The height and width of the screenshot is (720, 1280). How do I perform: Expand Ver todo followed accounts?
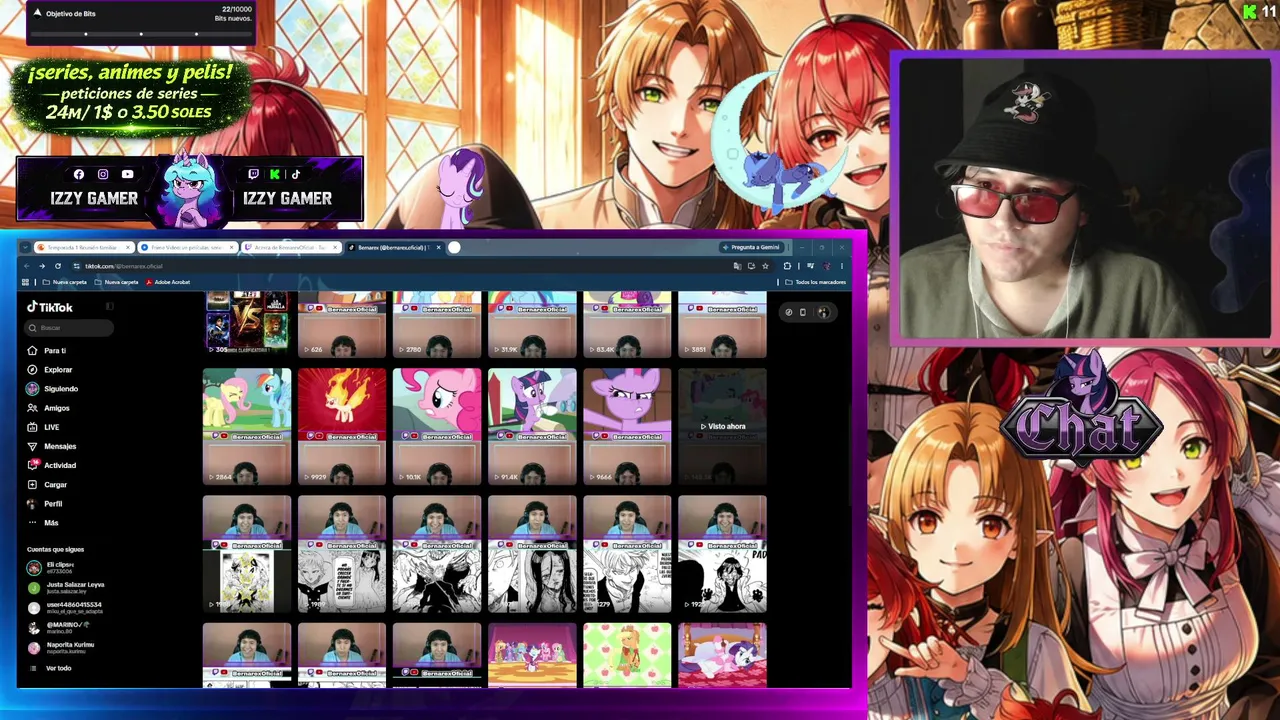click(52, 668)
